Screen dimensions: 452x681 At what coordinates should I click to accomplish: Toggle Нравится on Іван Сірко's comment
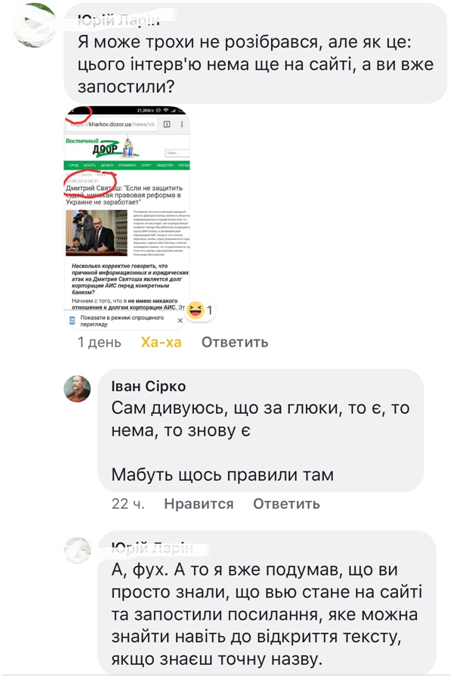[198, 504]
